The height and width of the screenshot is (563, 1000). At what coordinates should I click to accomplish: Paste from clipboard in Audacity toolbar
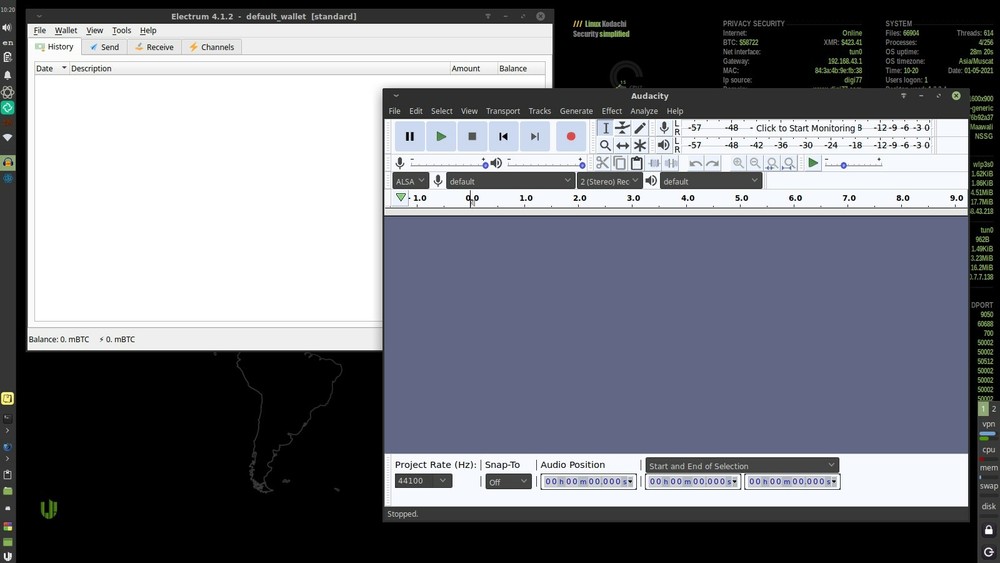636,163
